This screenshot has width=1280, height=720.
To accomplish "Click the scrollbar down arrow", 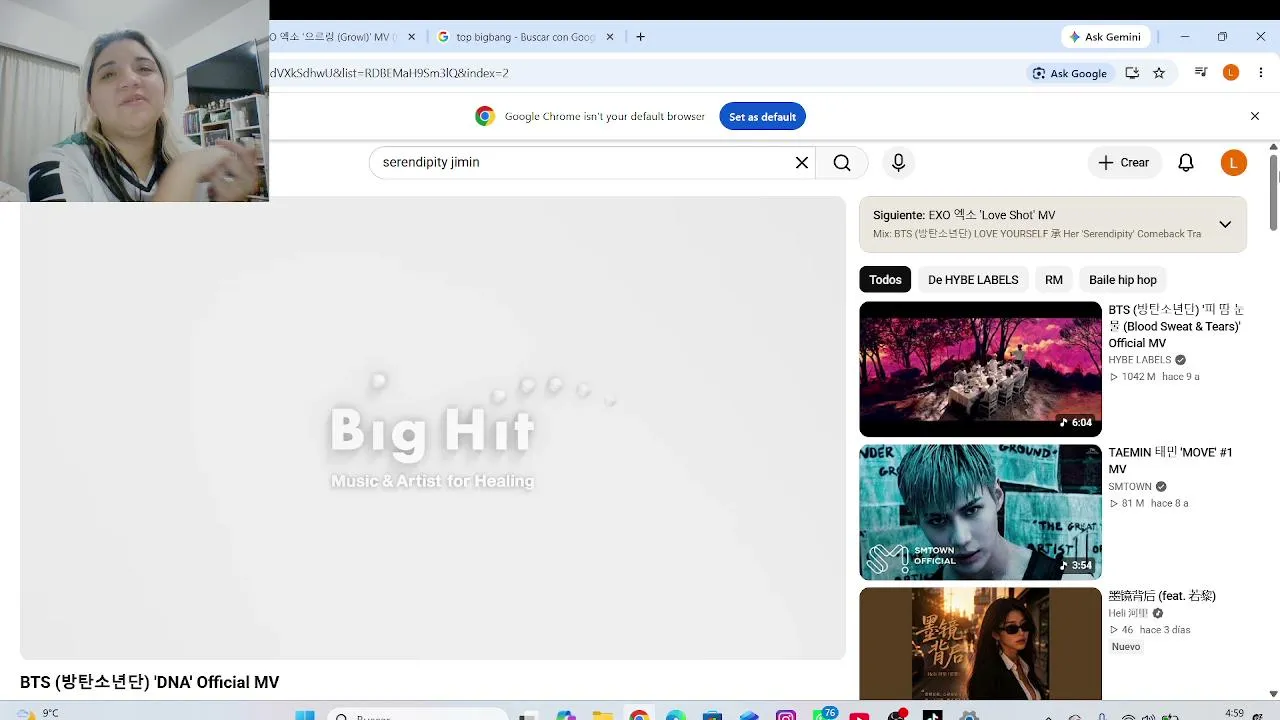I will click(x=1273, y=693).
